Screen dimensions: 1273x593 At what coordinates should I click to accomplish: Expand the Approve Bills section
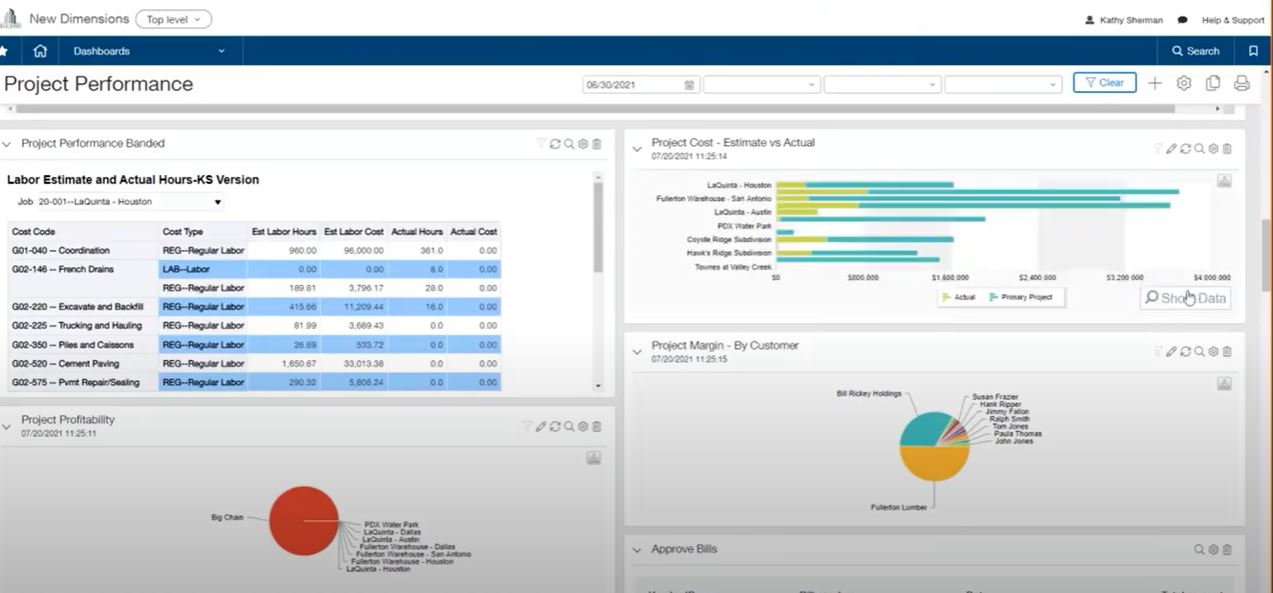point(637,549)
